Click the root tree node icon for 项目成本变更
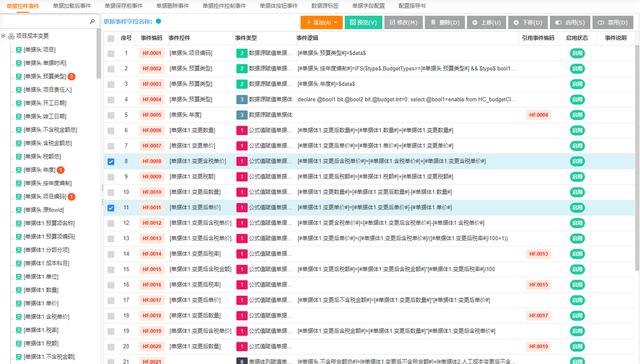 (11, 36)
